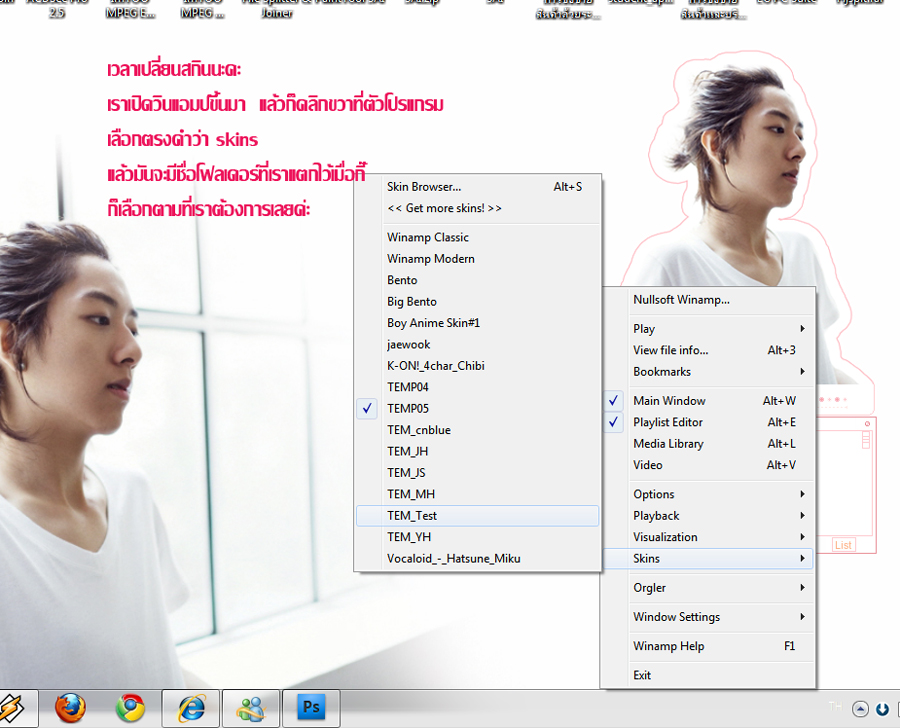
Task: Show hidden system tray icons
Action: 860,709
